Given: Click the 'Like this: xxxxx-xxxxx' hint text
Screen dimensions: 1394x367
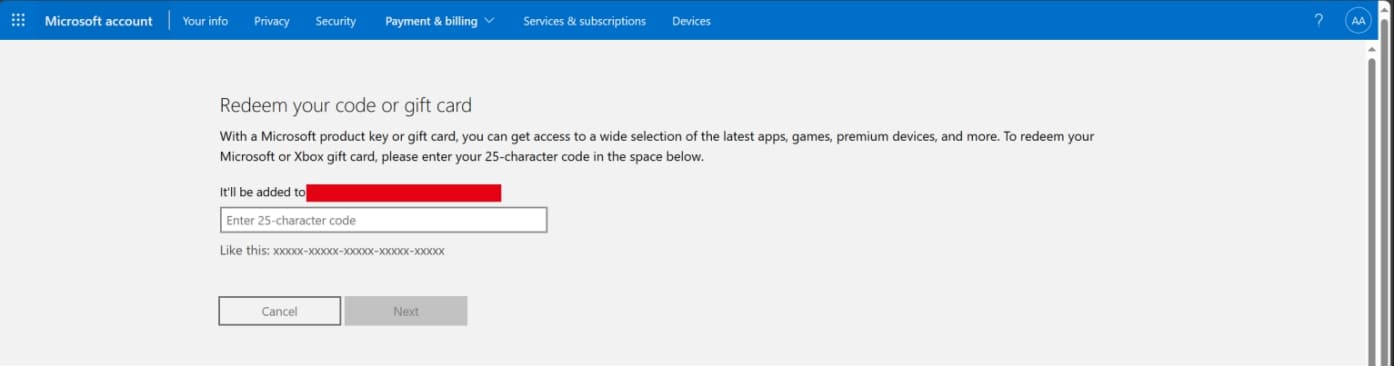Looking at the screenshot, I should pyautogui.click(x=332, y=251).
